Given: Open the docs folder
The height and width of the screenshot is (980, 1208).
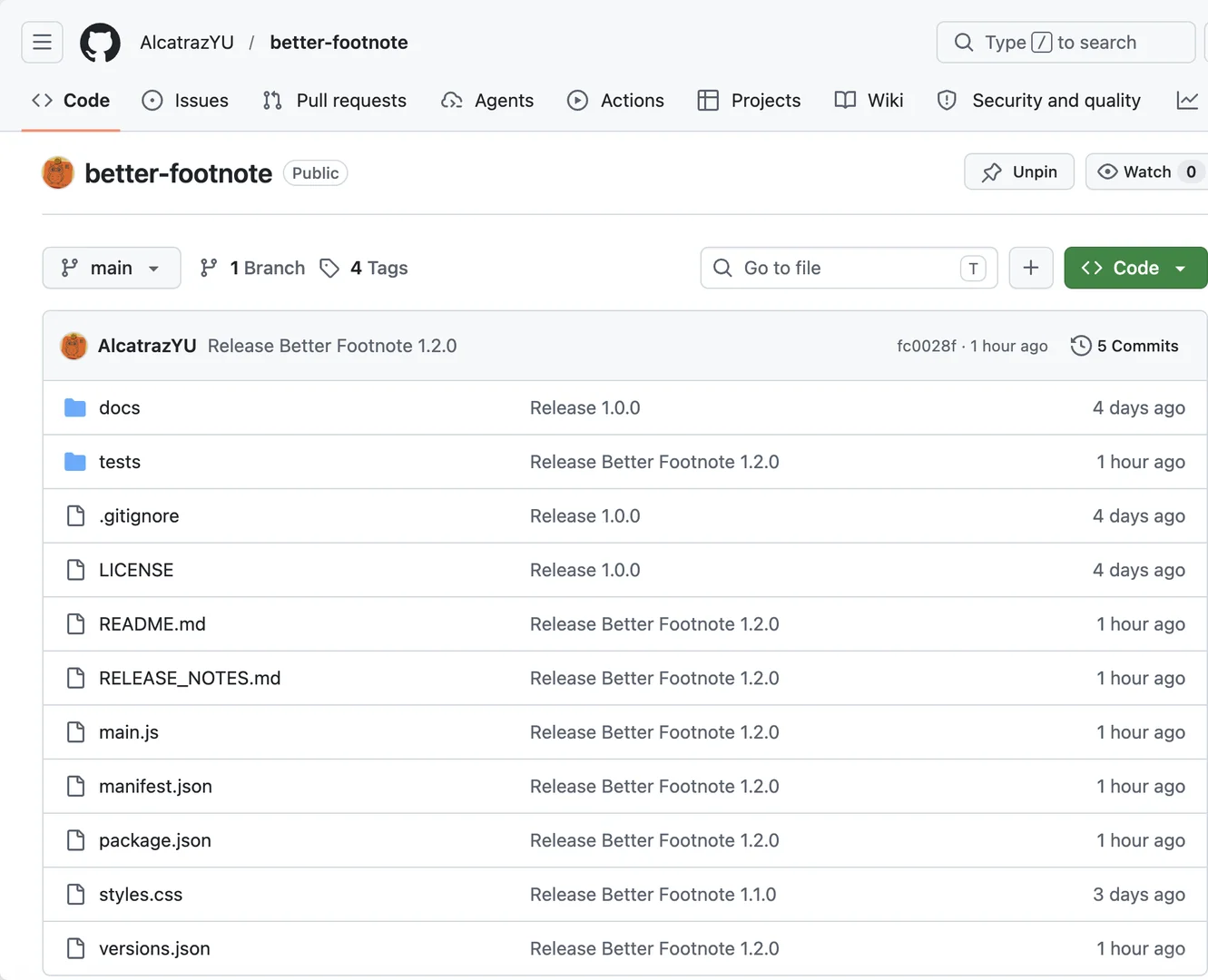Looking at the screenshot, I should 120,407.
